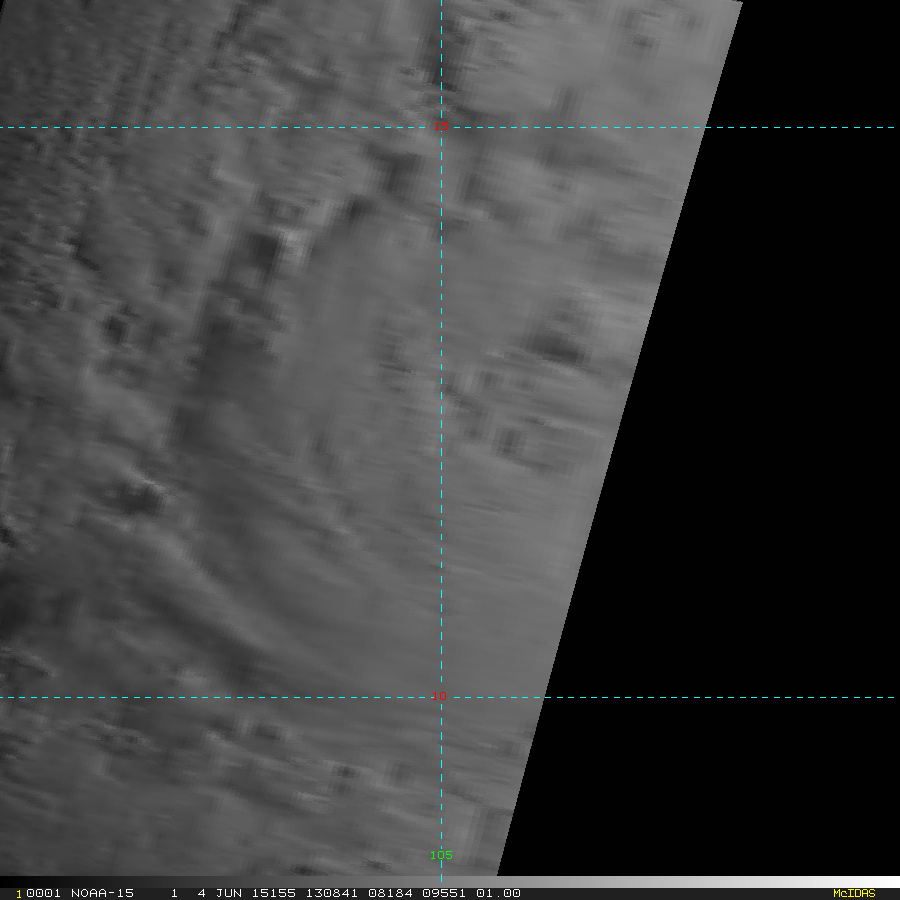Click the 15155 Julian day value
This screenshot has width=900, height=900.
tap(272, 893)
